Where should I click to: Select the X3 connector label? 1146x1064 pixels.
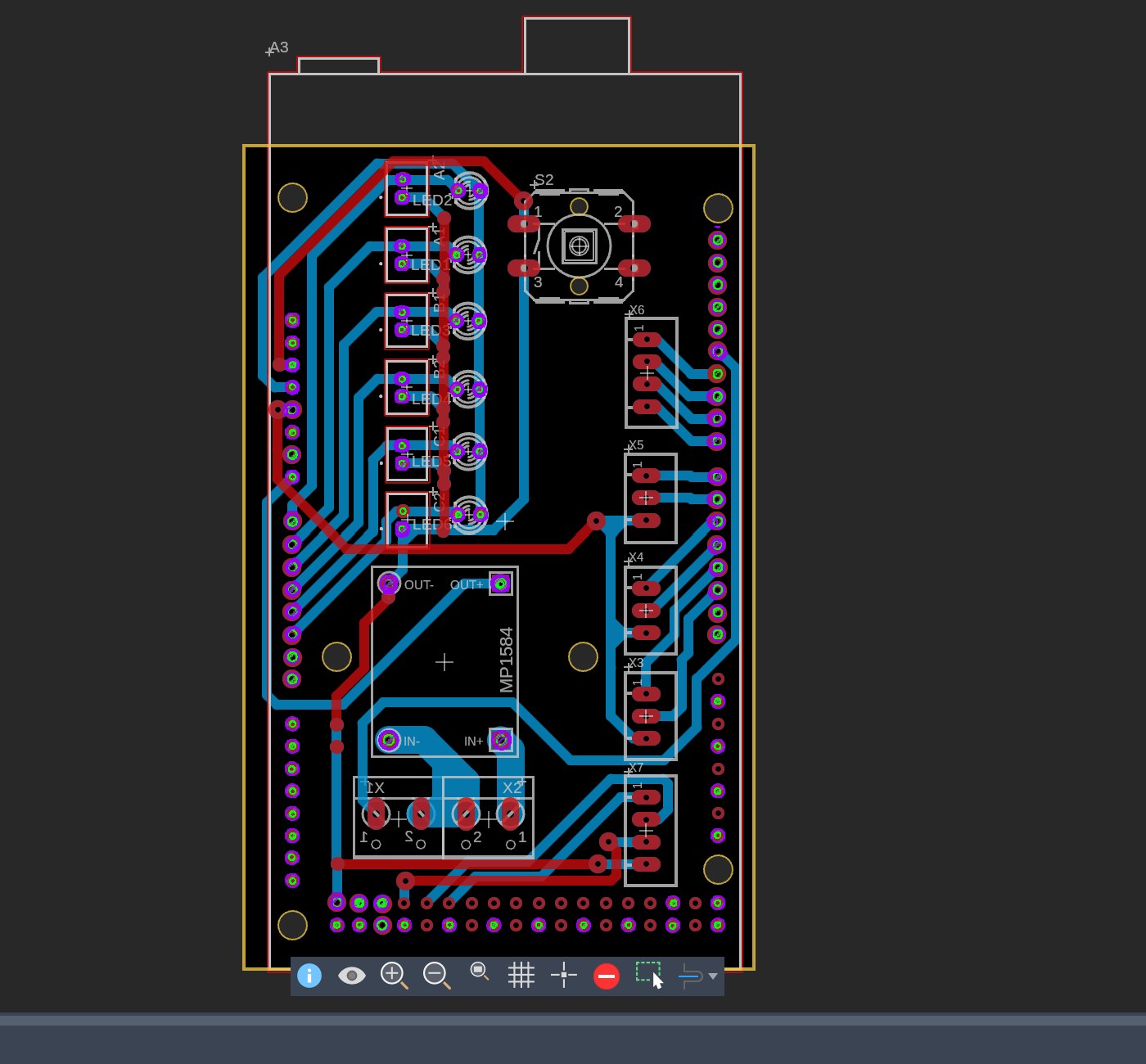click(x=636, y=663)
